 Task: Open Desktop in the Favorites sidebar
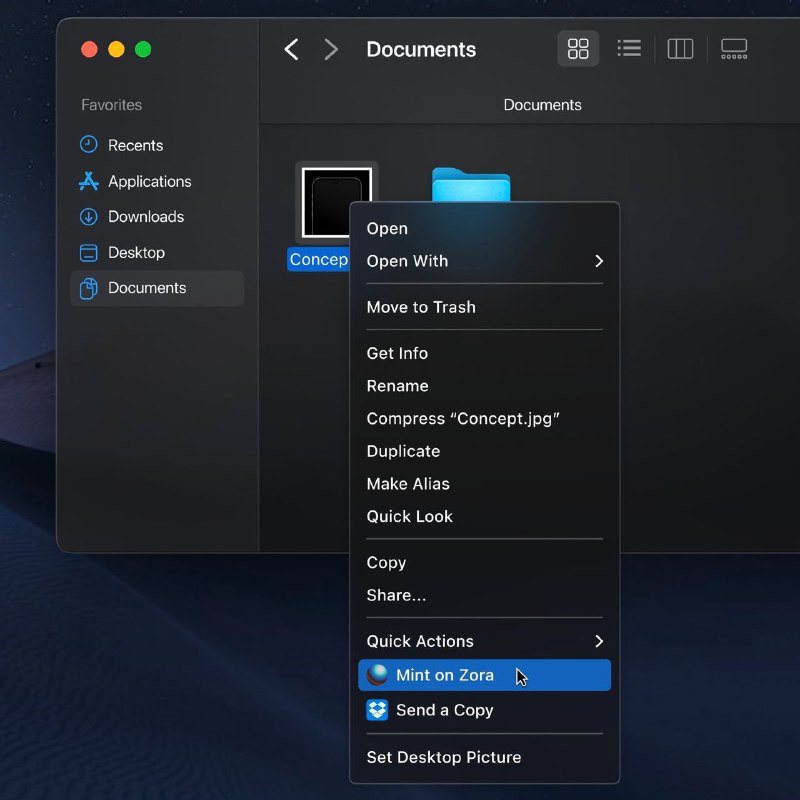(x=157, y=253)
